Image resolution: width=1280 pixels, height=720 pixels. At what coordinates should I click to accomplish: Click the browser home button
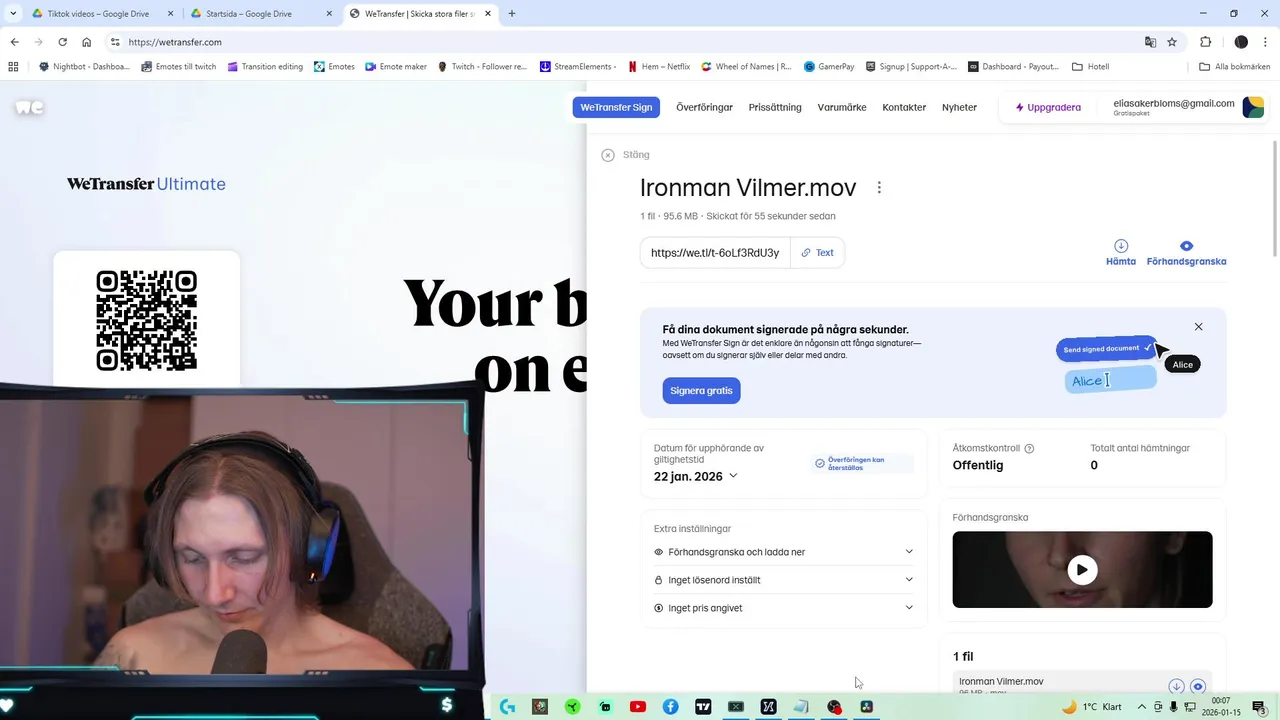(x=87, y=42)
